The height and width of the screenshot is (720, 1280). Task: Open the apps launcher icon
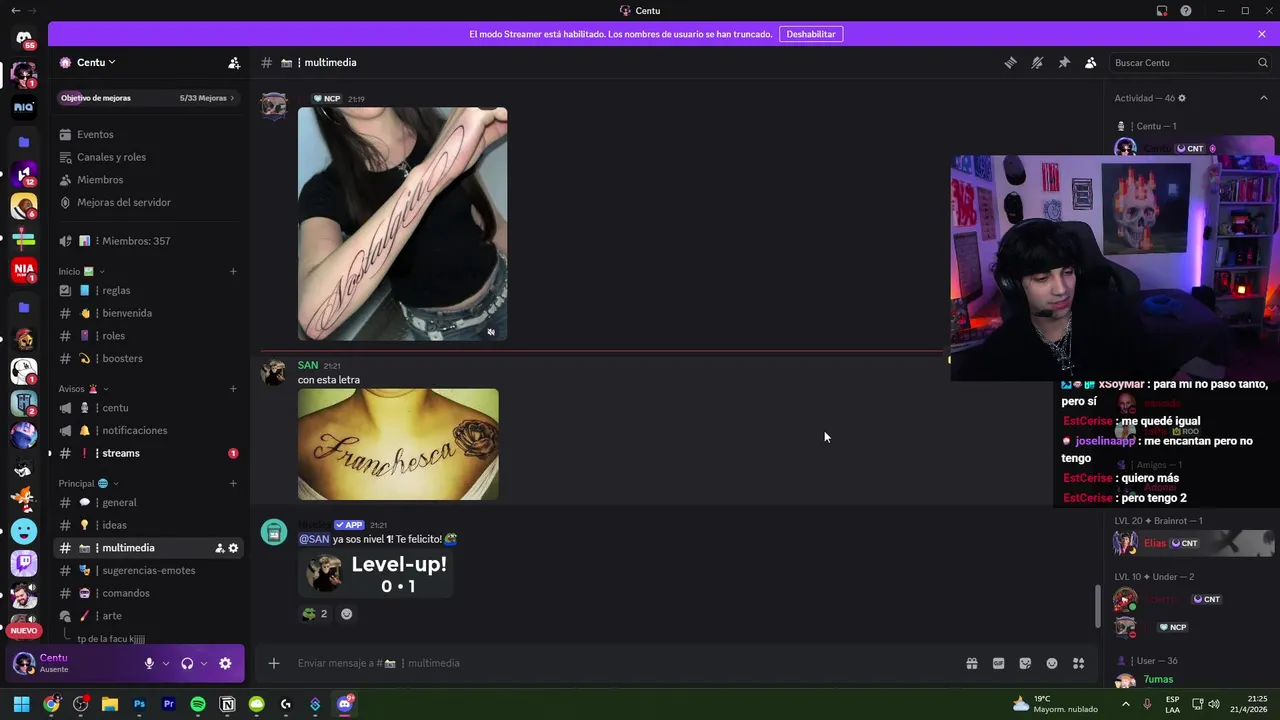tap(1078, 663)
